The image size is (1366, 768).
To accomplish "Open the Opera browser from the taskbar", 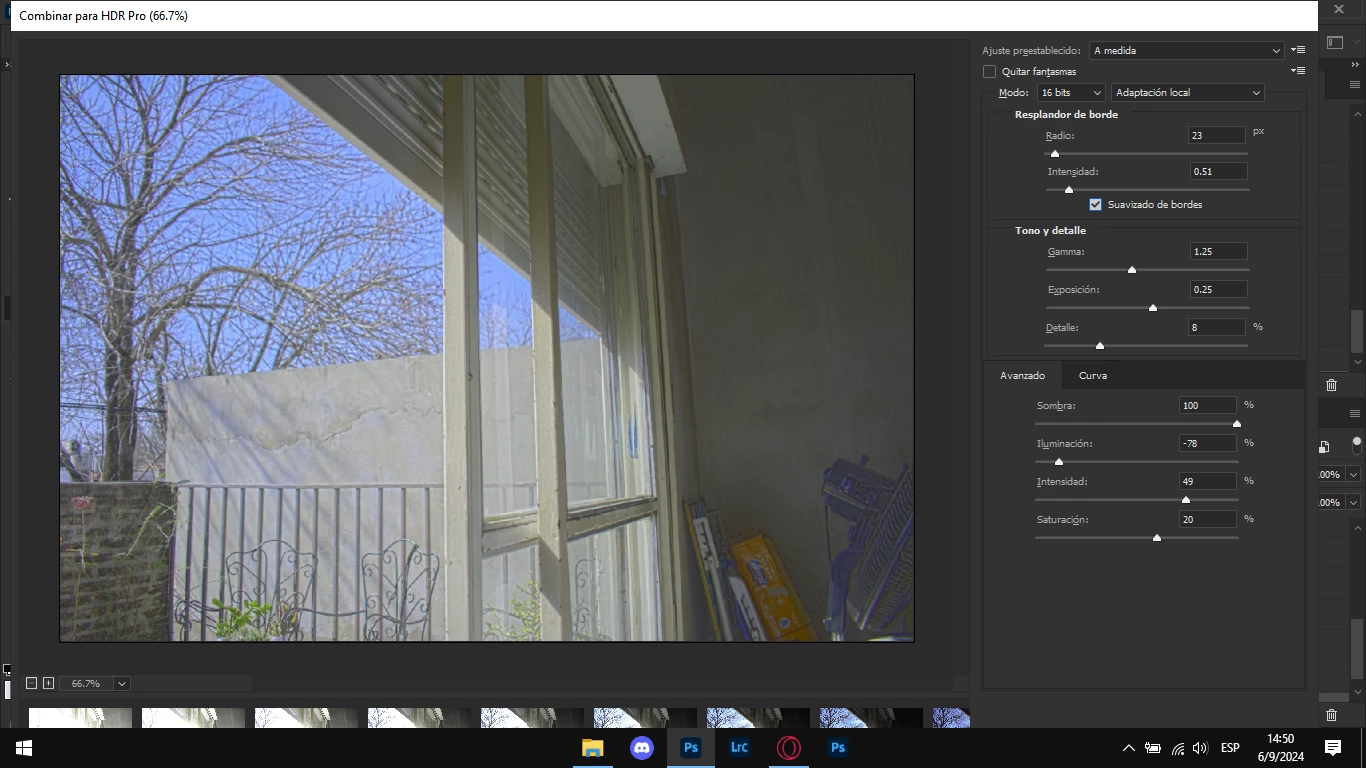I will point(788,748).
